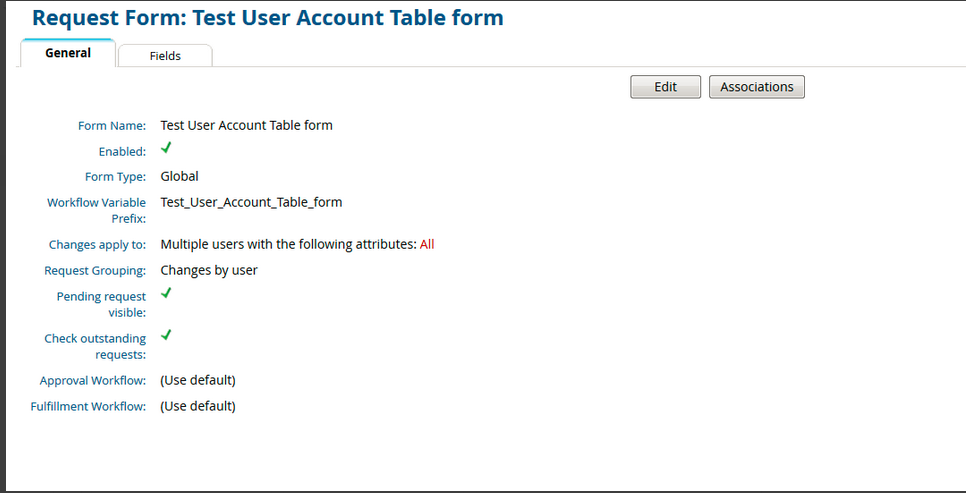Screen dimensions: 966x493
Task: Select the General tab
Action: tap(68, 53)
